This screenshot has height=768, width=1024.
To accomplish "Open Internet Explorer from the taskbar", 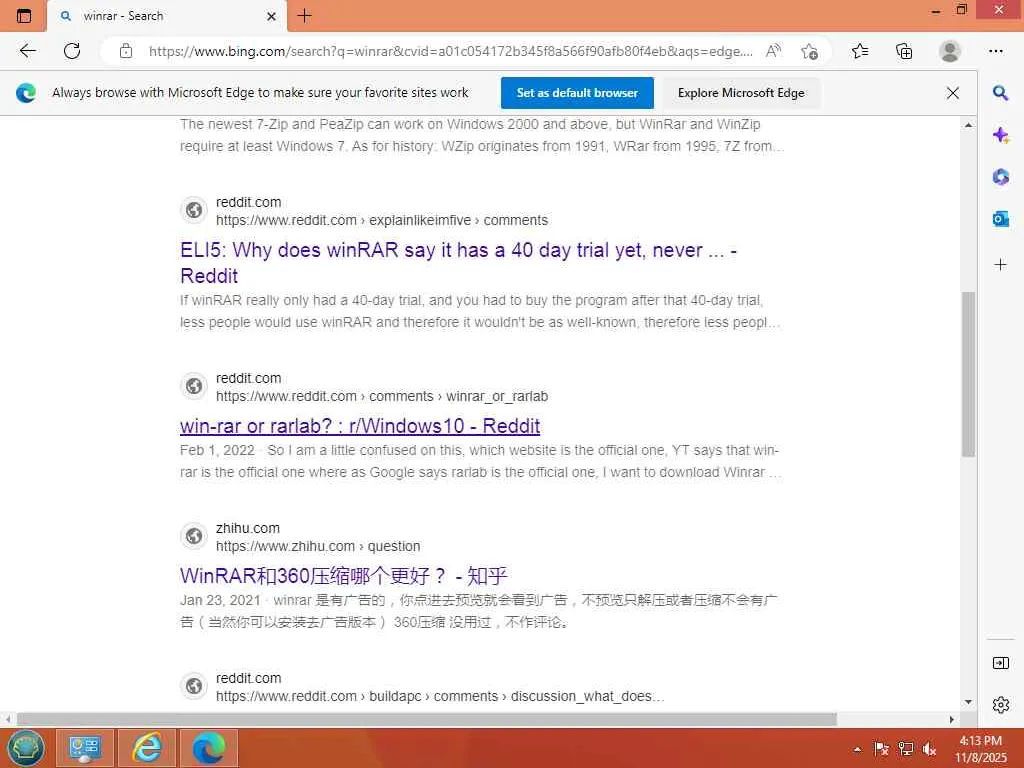I will (147, 748).
